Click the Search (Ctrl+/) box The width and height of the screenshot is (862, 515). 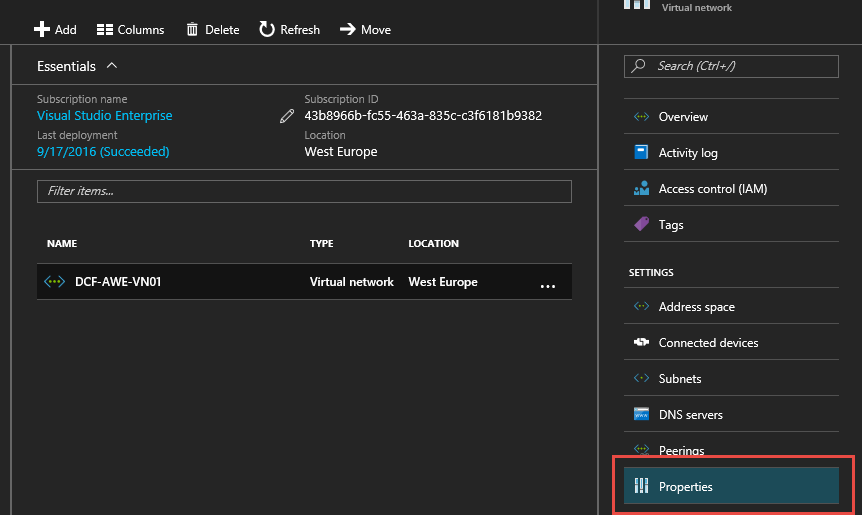(x=731, y=66)
